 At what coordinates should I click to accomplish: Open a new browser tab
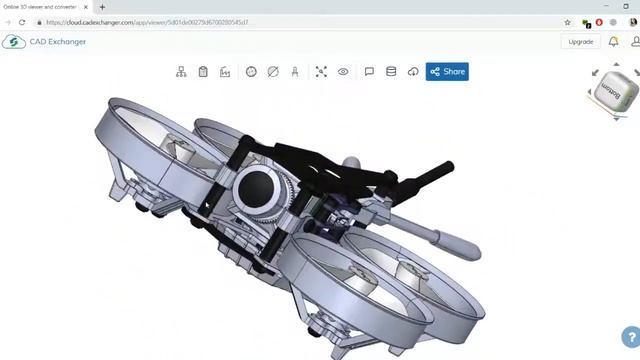click(102, 7)
